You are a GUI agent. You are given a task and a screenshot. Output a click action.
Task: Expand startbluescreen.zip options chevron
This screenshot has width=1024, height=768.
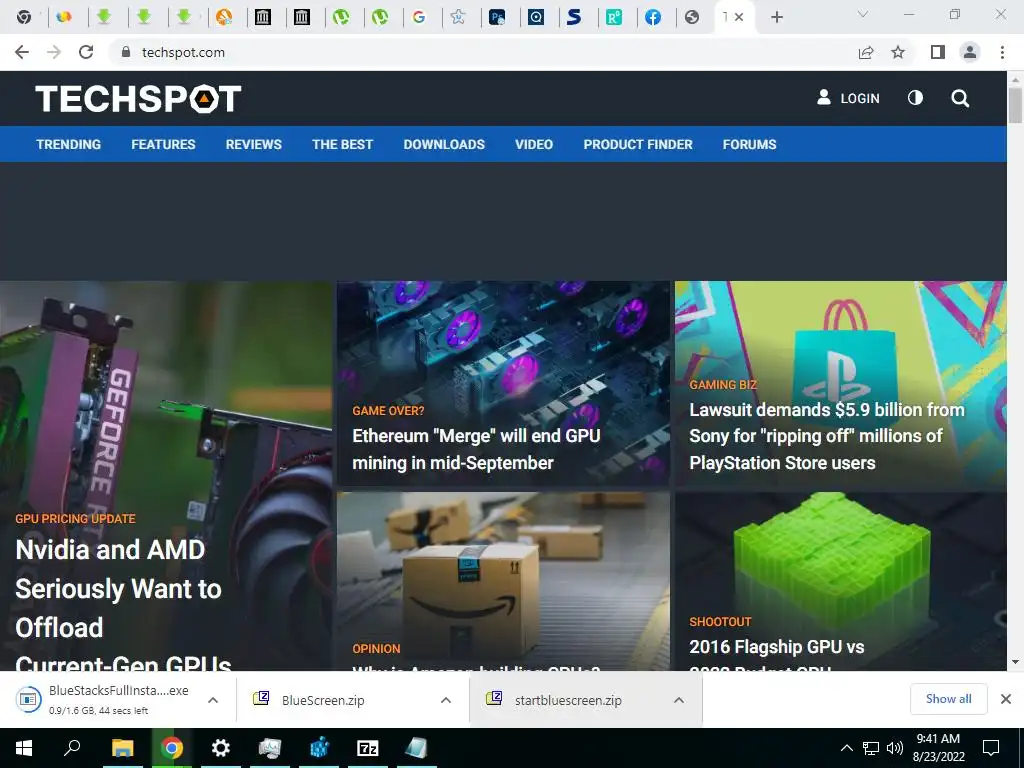(679, 700)
